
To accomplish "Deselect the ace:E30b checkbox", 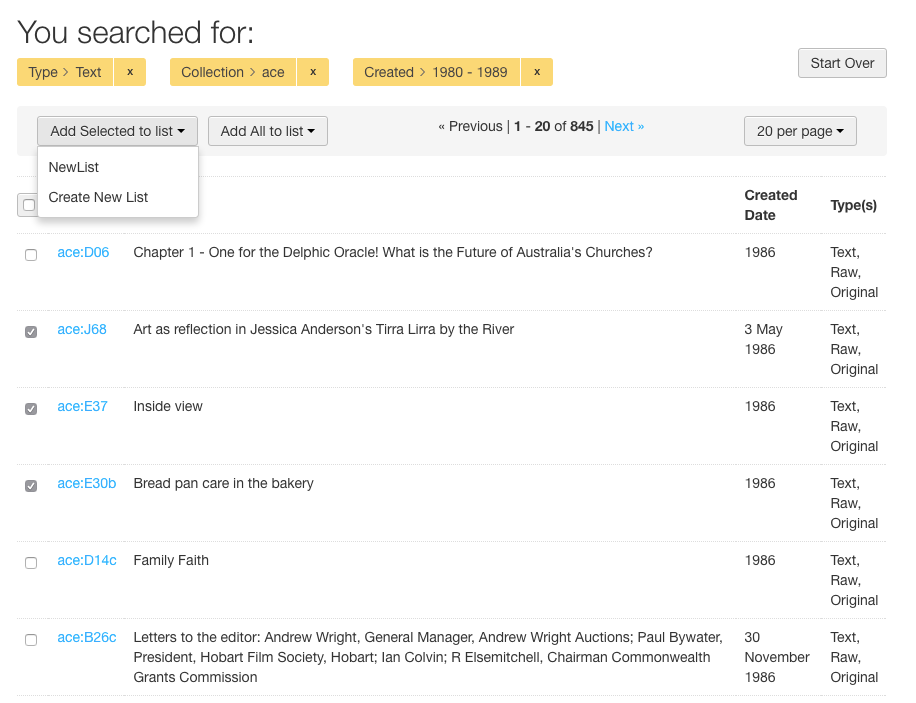I will pyautogui.click(x=31, y=486).
